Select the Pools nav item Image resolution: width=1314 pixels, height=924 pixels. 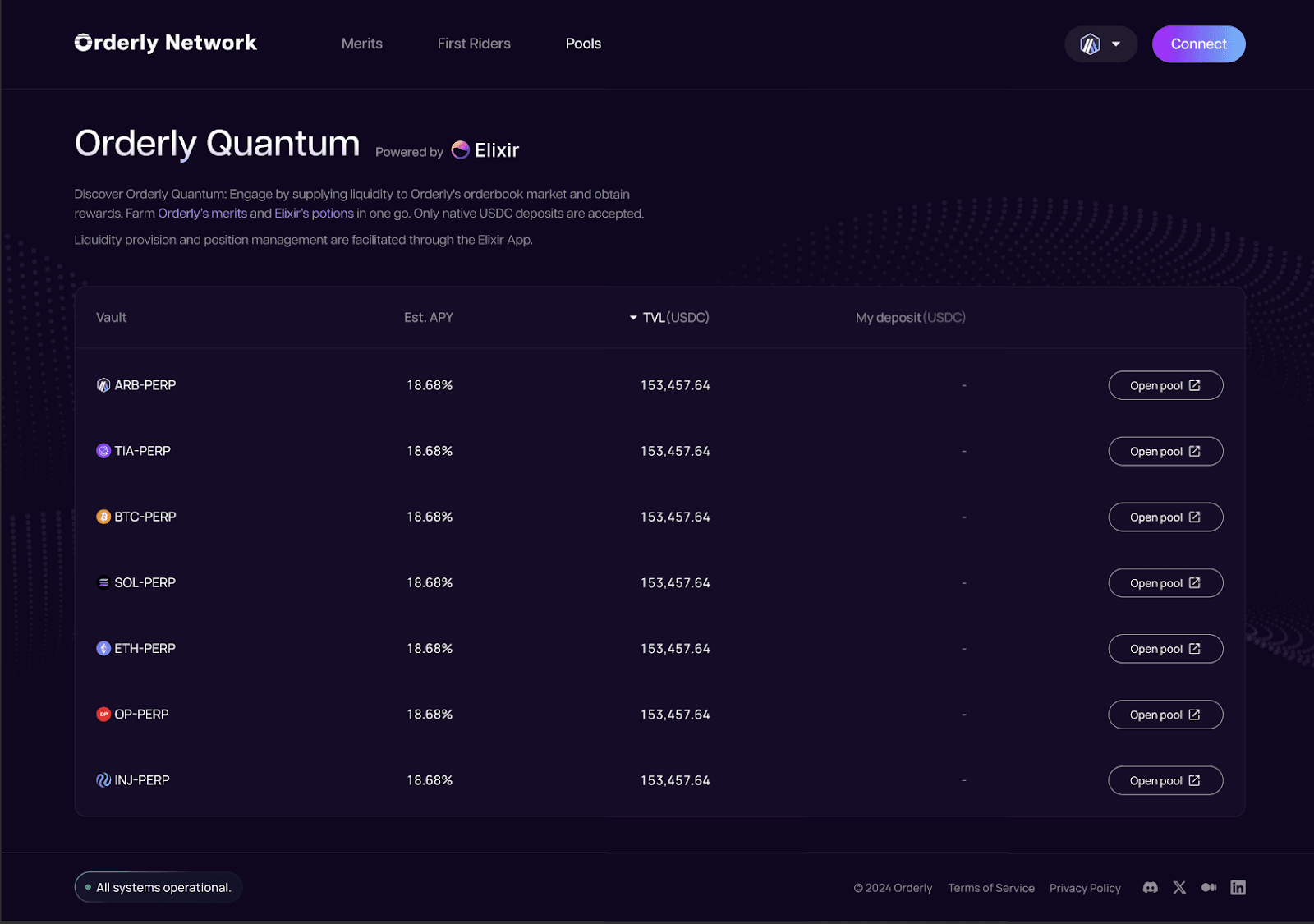pos(583,44)
